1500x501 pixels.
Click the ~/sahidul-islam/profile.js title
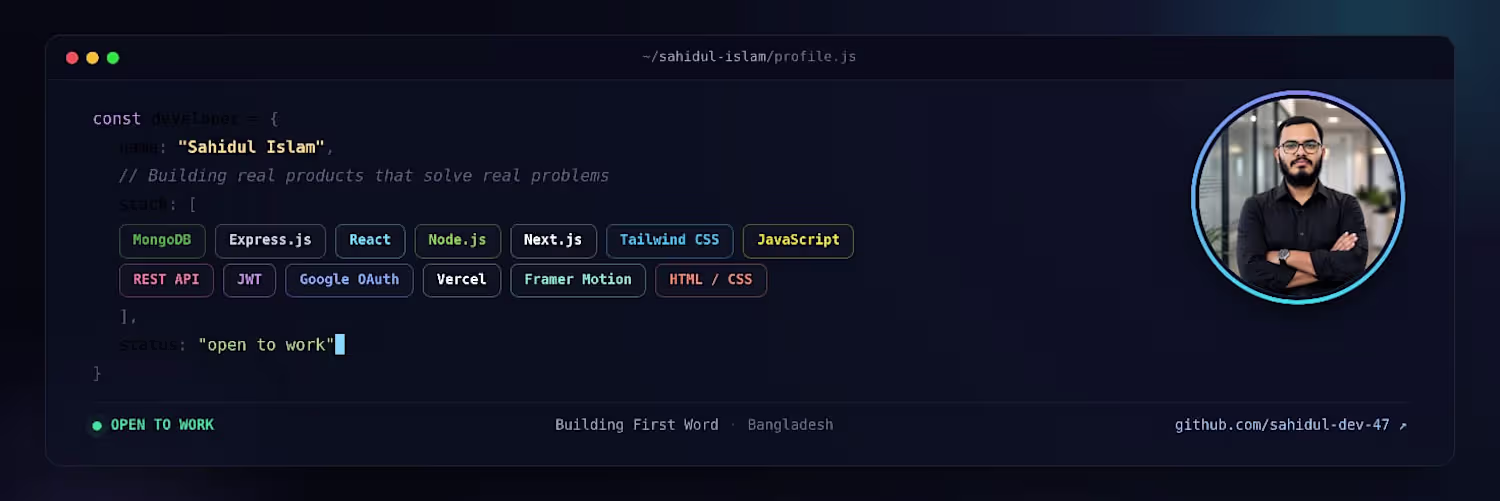pos(749,57)
